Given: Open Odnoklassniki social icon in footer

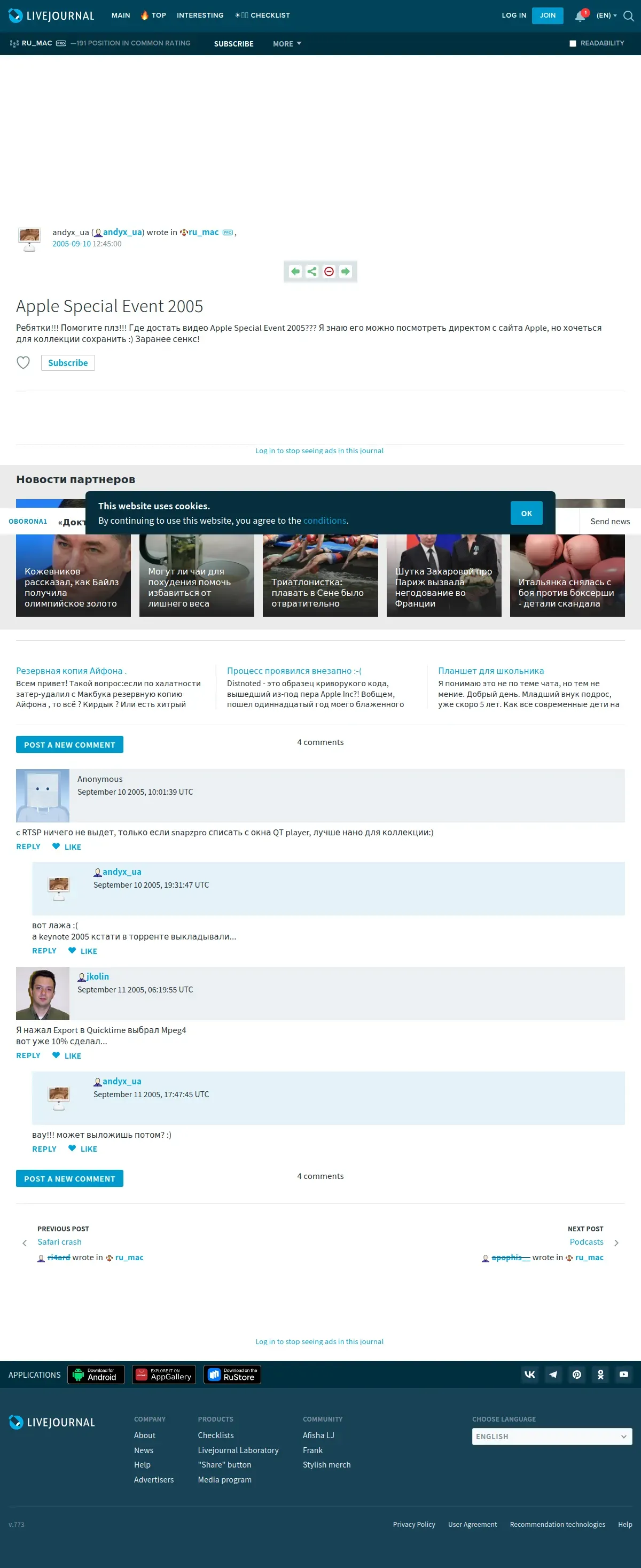Looking at the screenshot, I should [x=601, y=1374].
